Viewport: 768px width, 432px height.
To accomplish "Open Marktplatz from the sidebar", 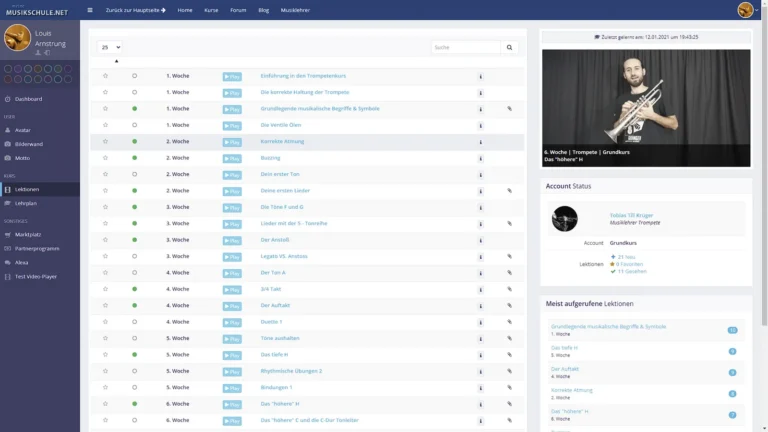I will coord(28,235).
